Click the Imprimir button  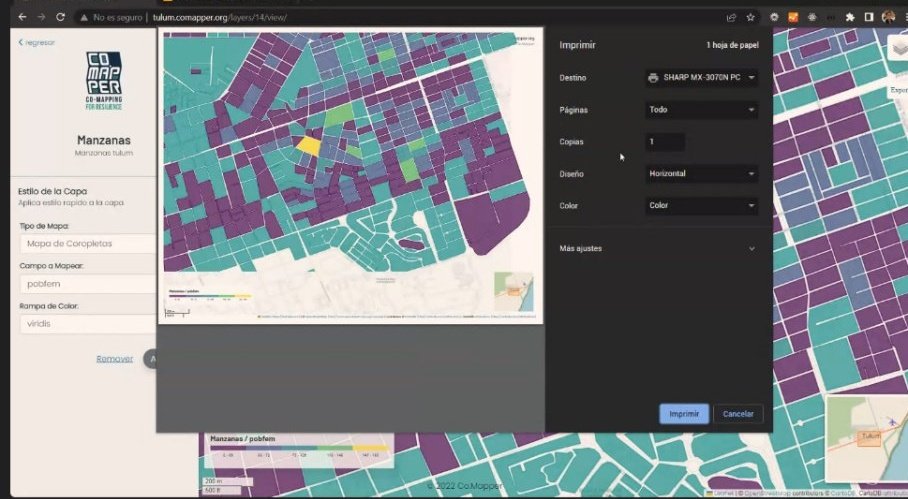[x=684, y=414]
